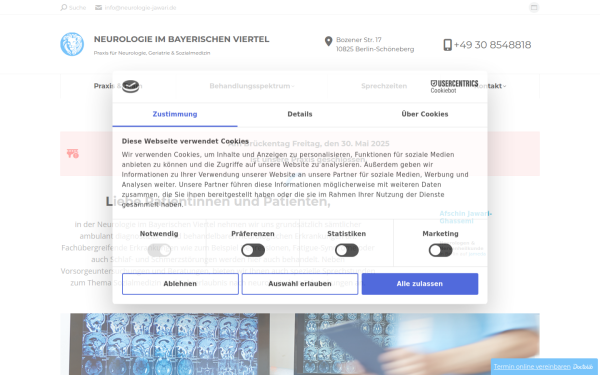Click "Diese Webseite verwendet Cookies" heading
600x375 pixels.
pyautogui.click(x=185, y=141)
